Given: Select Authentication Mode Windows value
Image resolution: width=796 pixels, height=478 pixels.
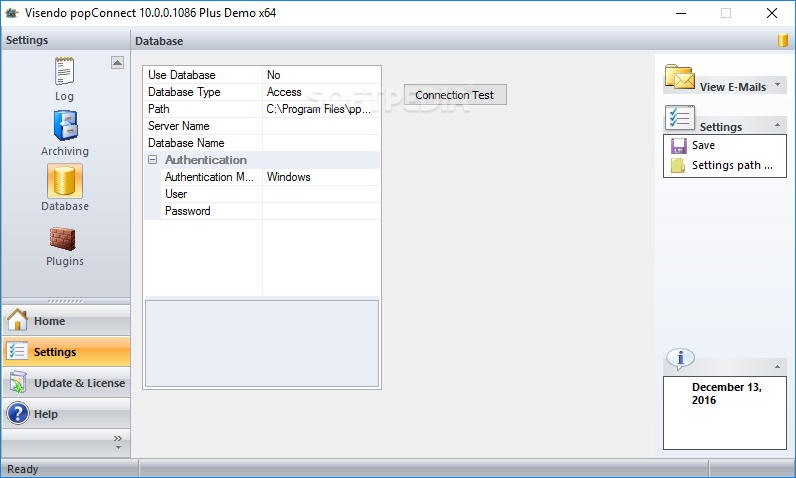Looking at the screenshot, I should click(x=321, y=177).
